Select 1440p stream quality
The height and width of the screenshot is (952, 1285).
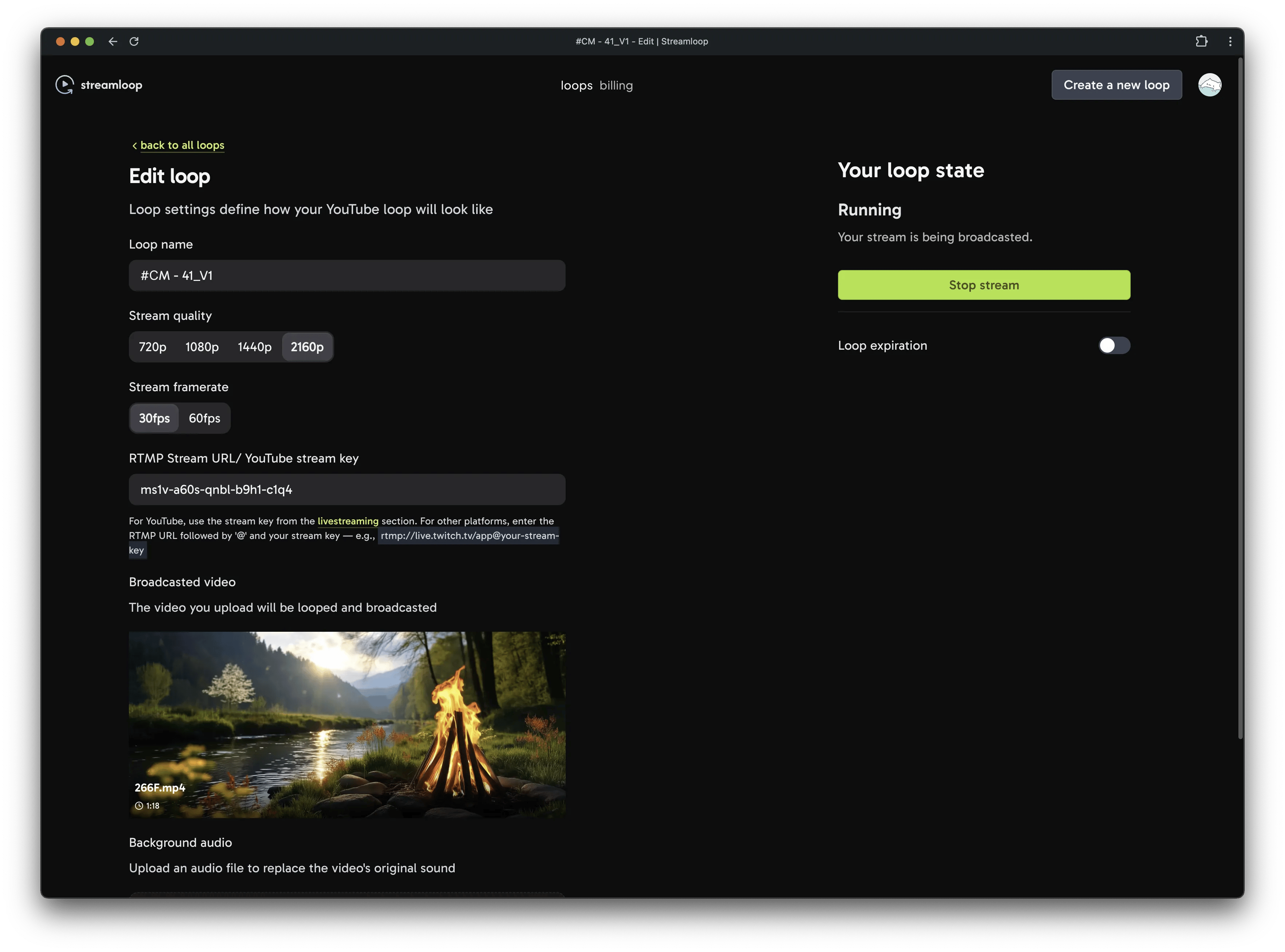pos(254,346)
